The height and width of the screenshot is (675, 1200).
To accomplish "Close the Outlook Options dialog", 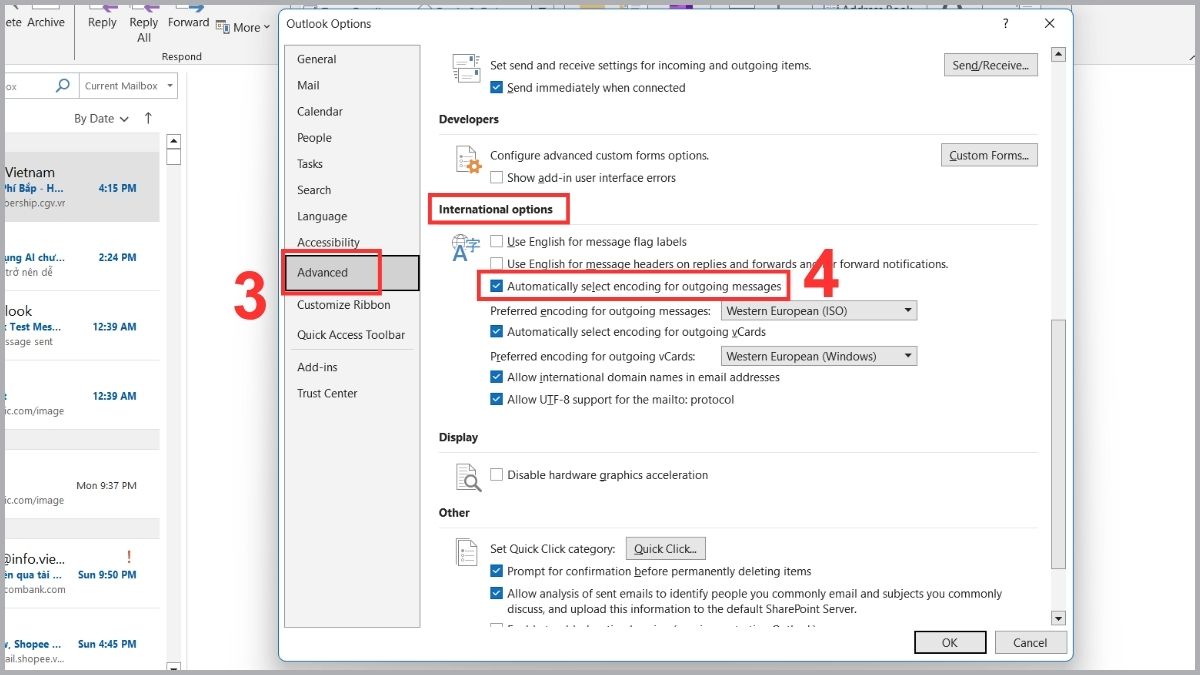I will (1049, 23).
